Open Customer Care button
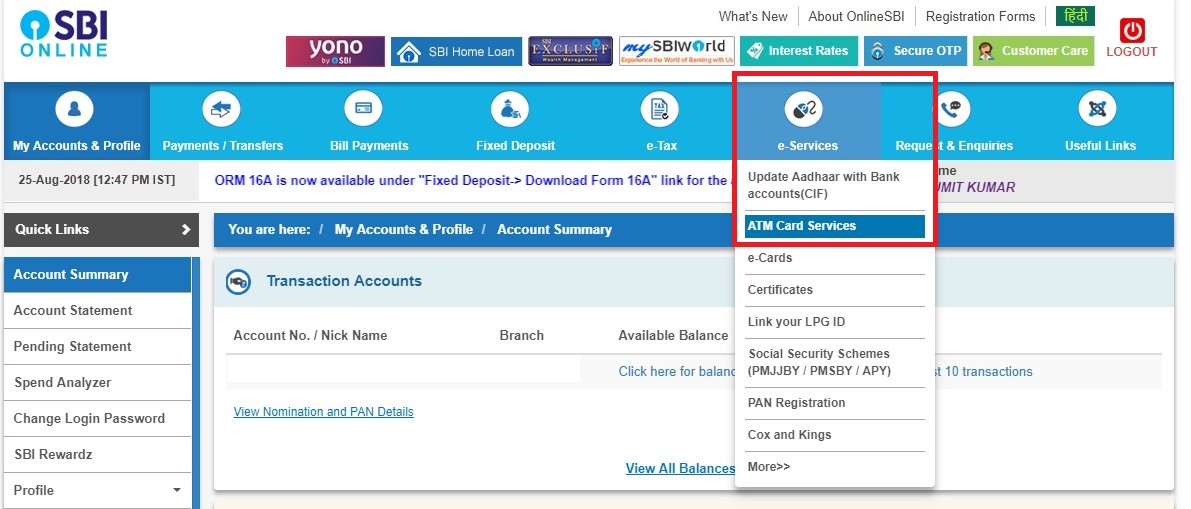The width and height of the screenshot is (1191, 509). click(1034, 51)
